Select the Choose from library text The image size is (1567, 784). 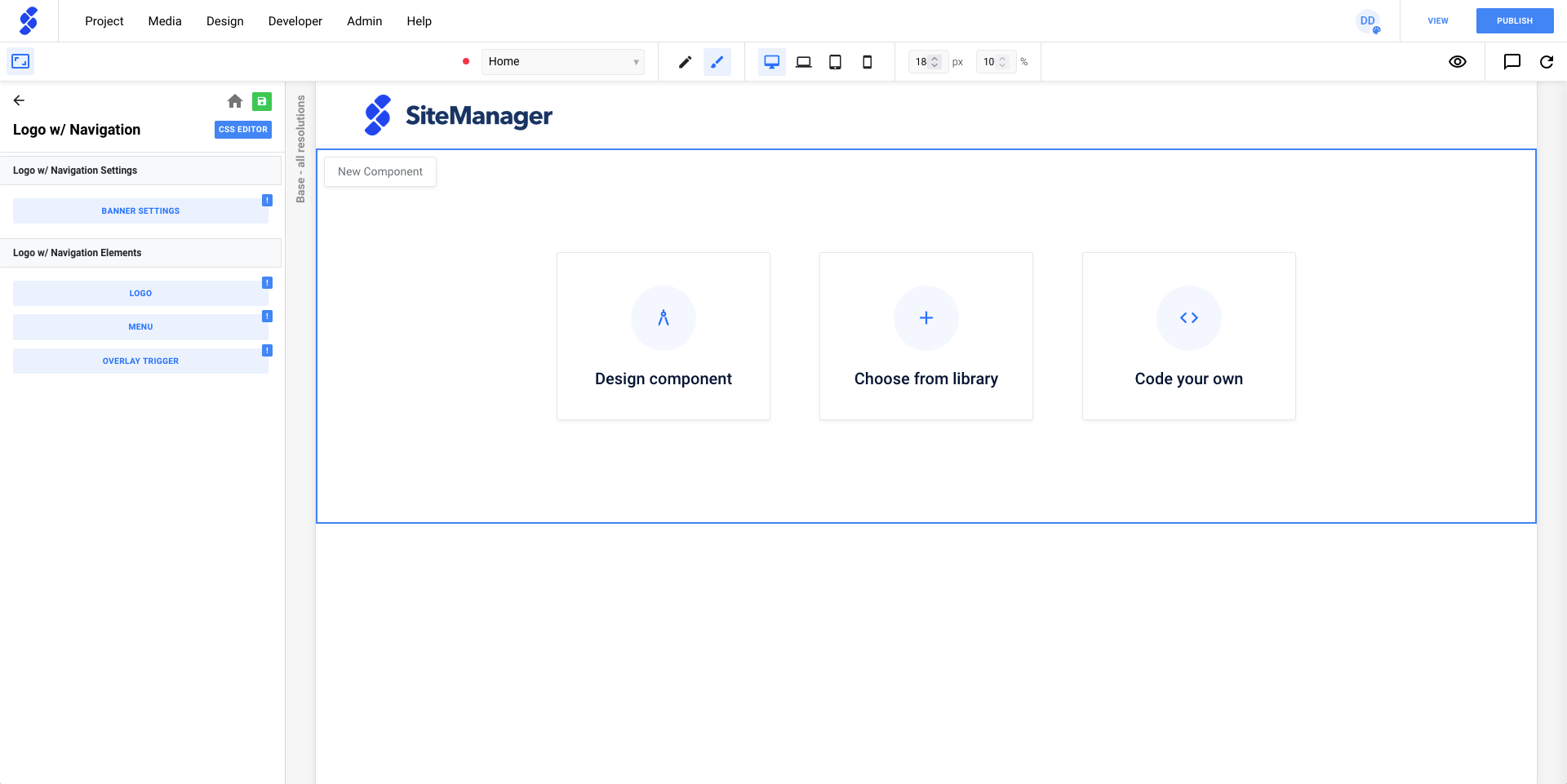[926, 379]
